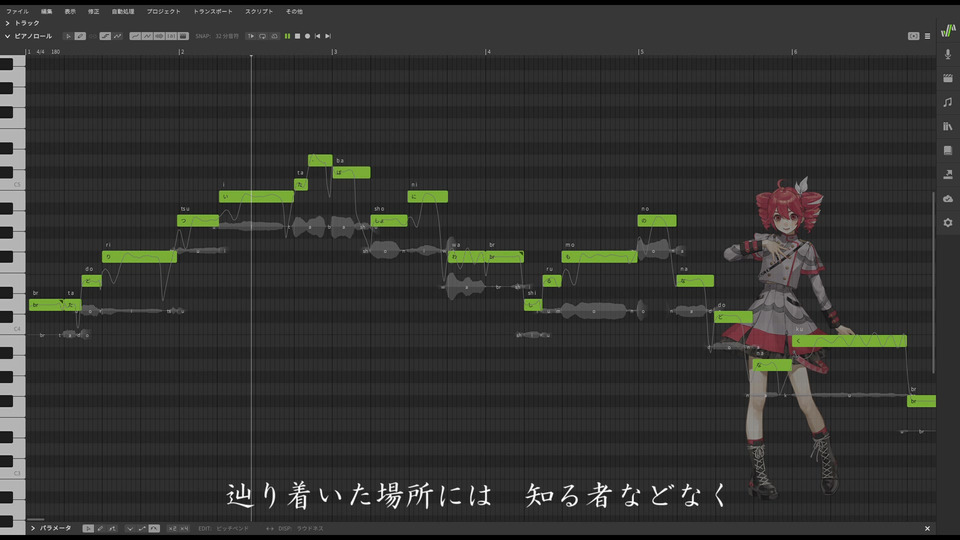Viewport: 960px width, 540px height.
Task: Skip to end with the next button
Action: point(328,36)
